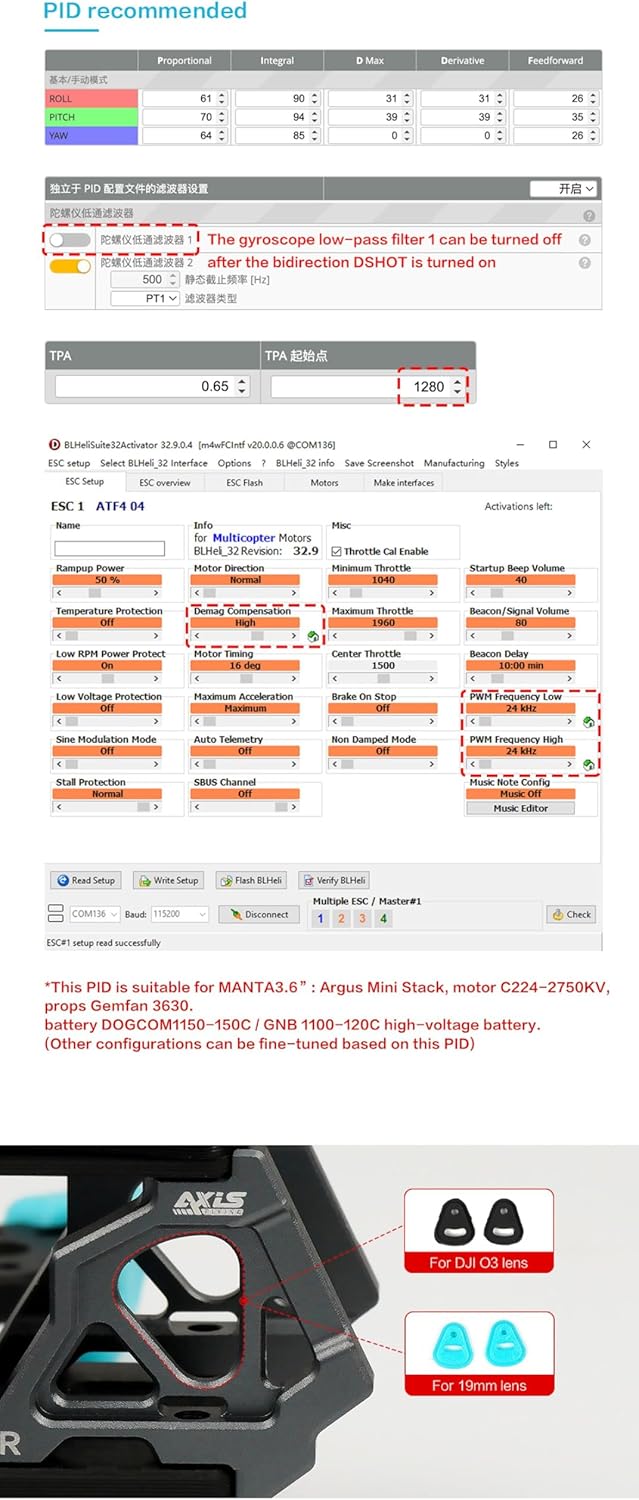Click green icon beside PWM Frequency High
The height and width of the screenshot is (1500, 639).
[x=589, y=765]
